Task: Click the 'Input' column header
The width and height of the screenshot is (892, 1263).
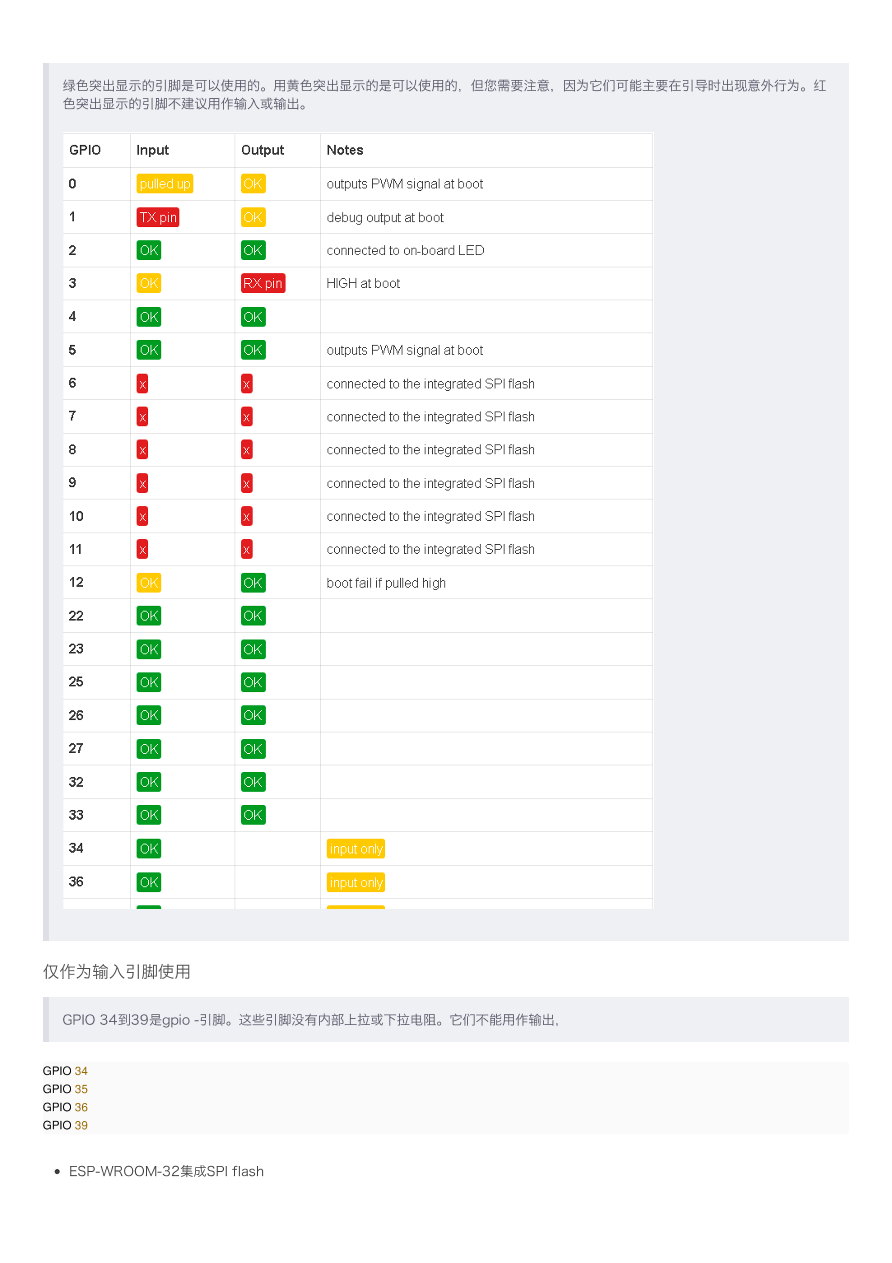Action: 153,150
